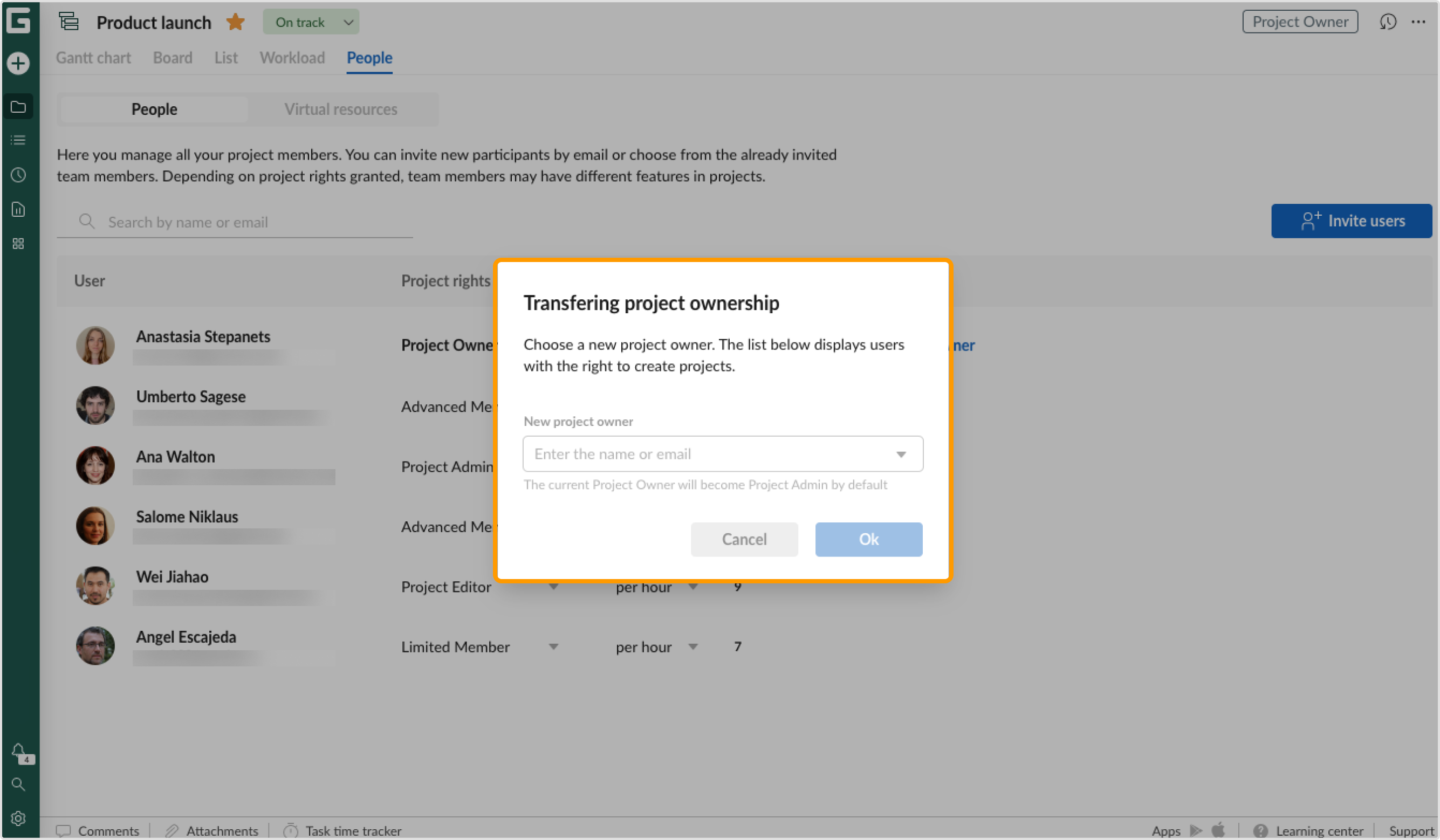1440x840 pixels.
Task: Open more options with the ellipsis icon
Action: (x=1420, y=22)
